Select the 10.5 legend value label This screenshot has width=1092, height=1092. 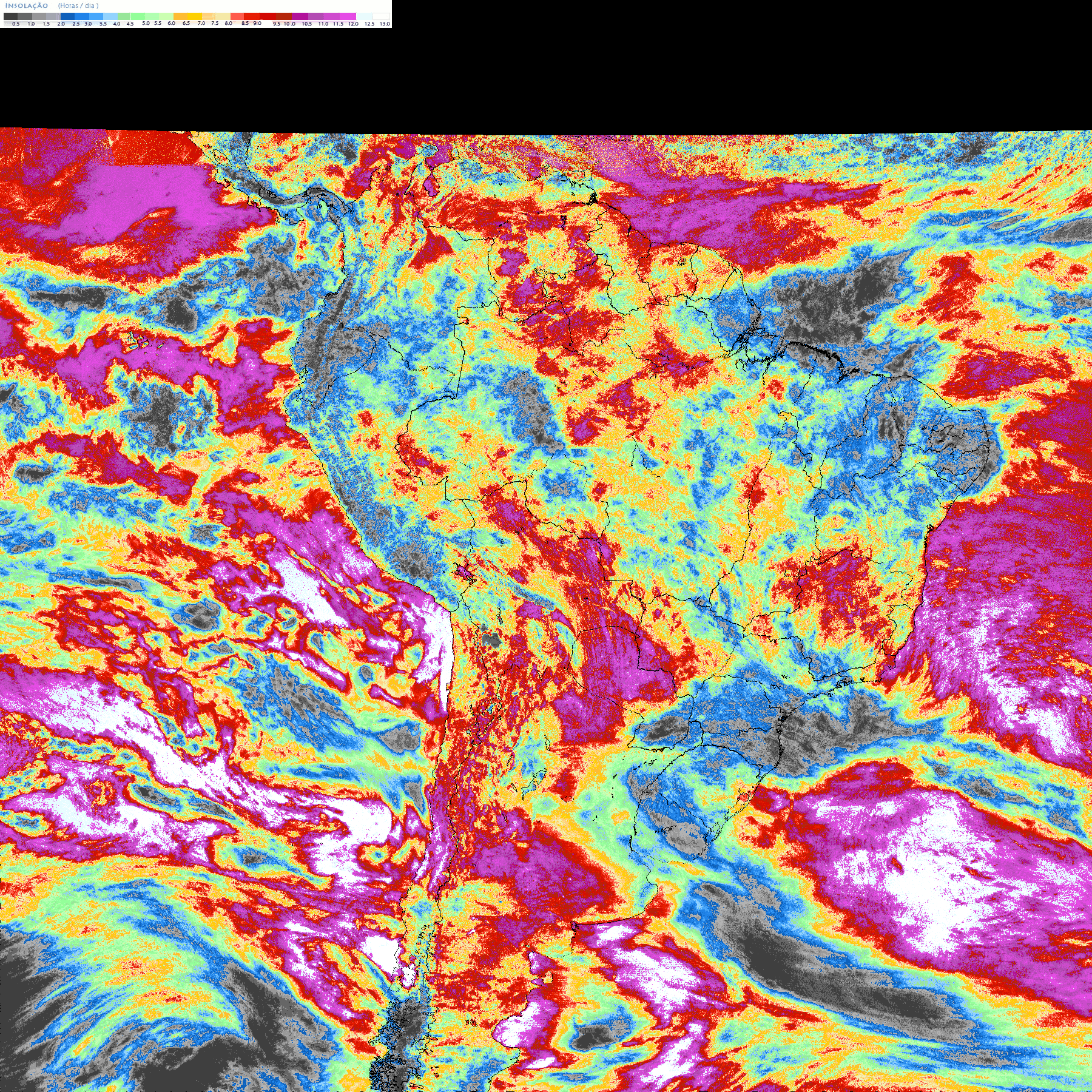click(307, 24)
